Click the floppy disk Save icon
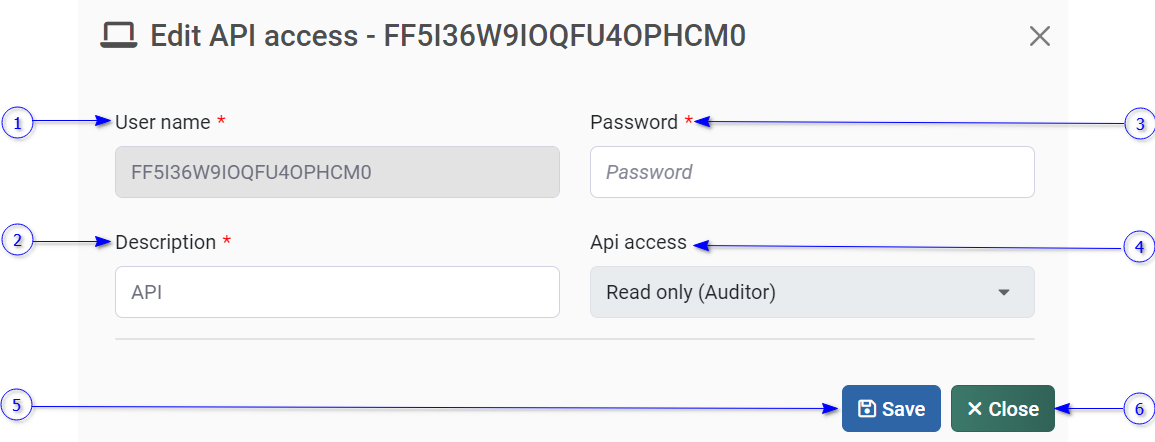 (867, 409)
